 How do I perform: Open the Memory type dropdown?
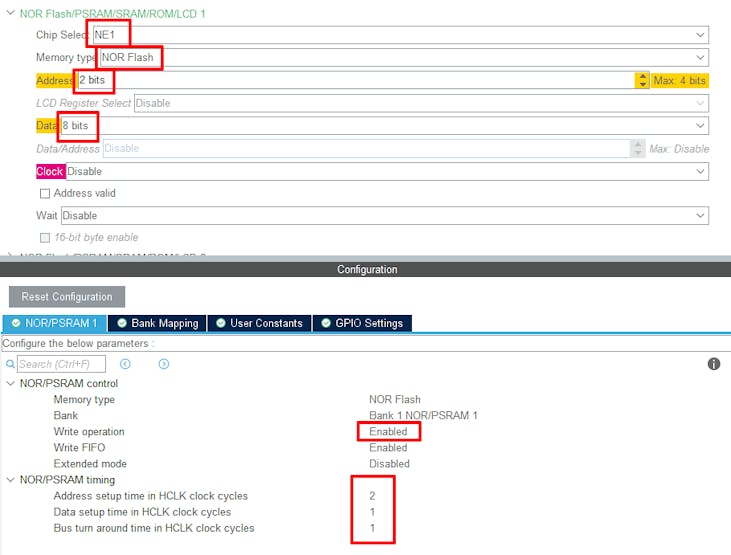(x=404, y=57)
